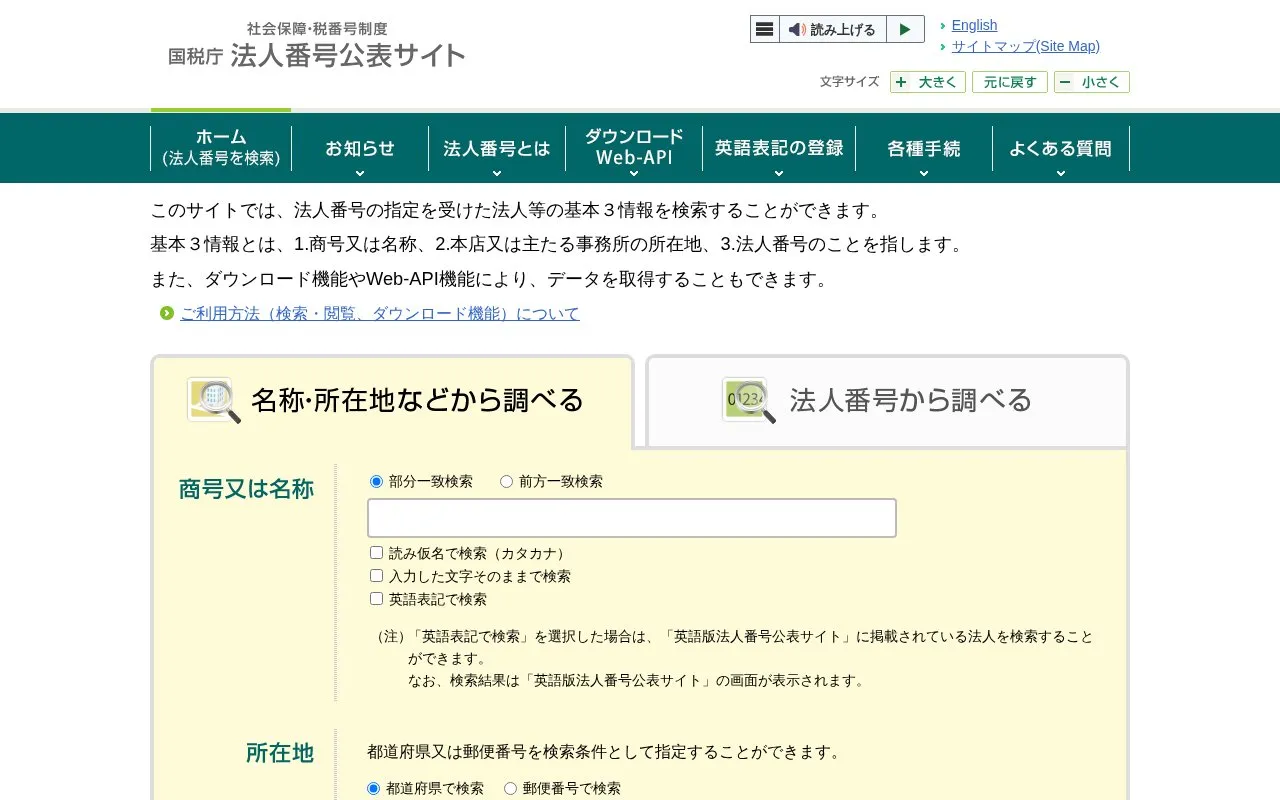Check 入力した文字そのままで検索
Screen dimensions: 1280x800
coord(377,575)
